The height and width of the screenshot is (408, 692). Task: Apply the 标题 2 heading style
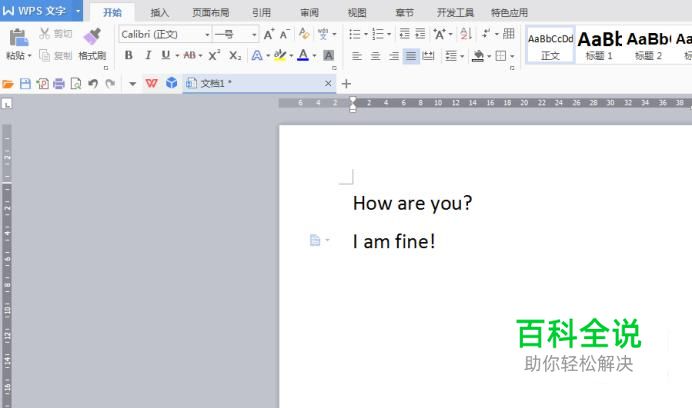pos(648,46)
